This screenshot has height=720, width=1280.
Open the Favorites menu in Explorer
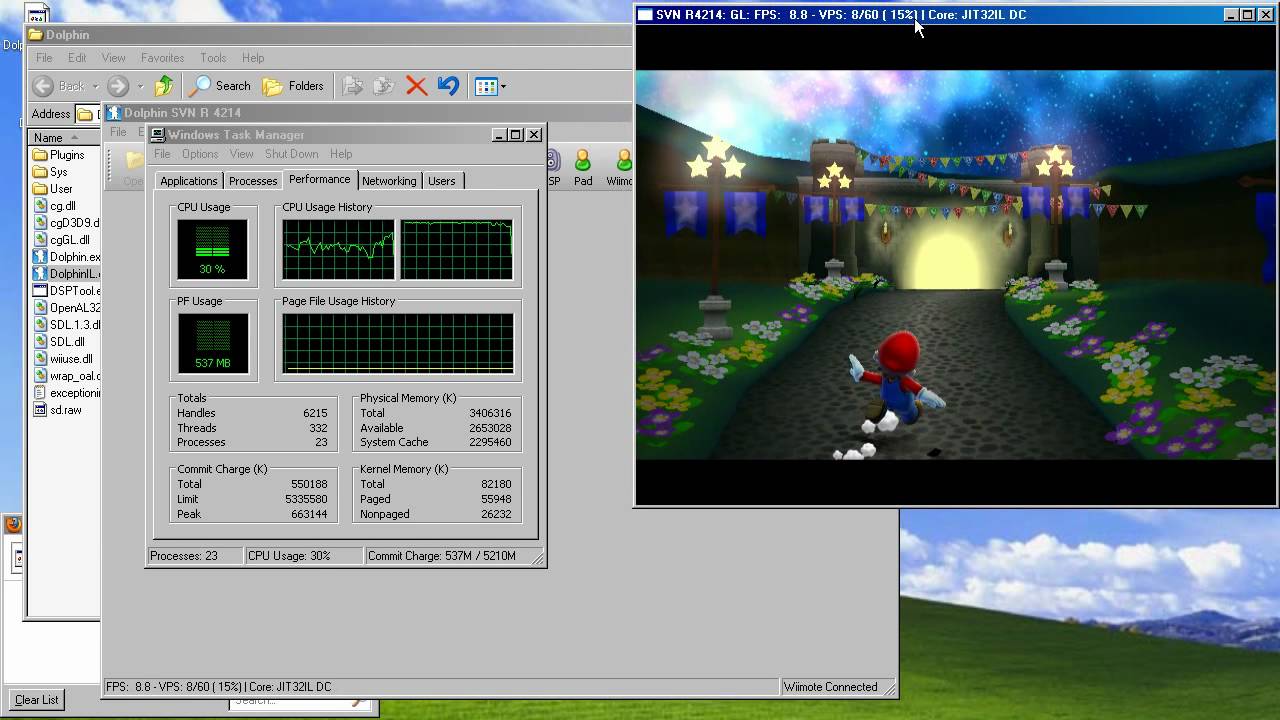click(162, 58)
